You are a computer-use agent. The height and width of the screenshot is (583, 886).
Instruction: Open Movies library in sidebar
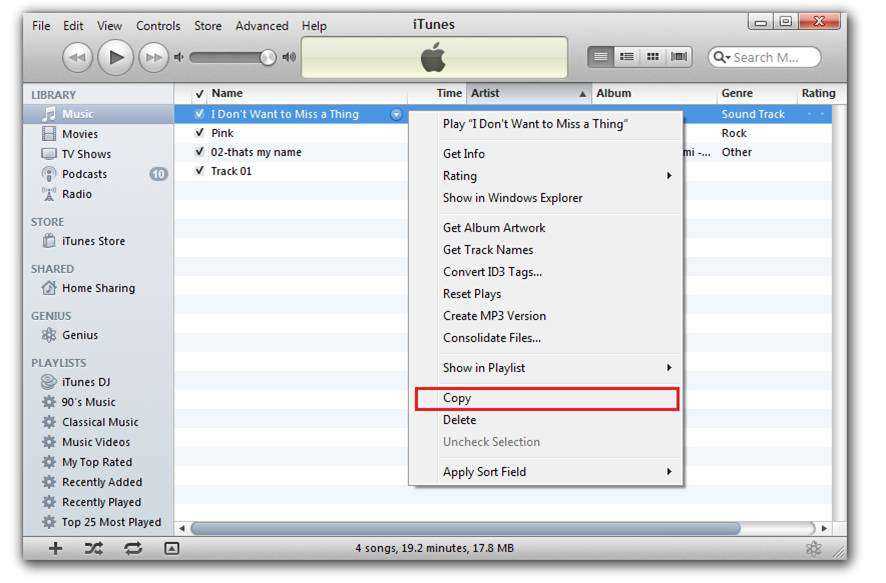[98, 134]
